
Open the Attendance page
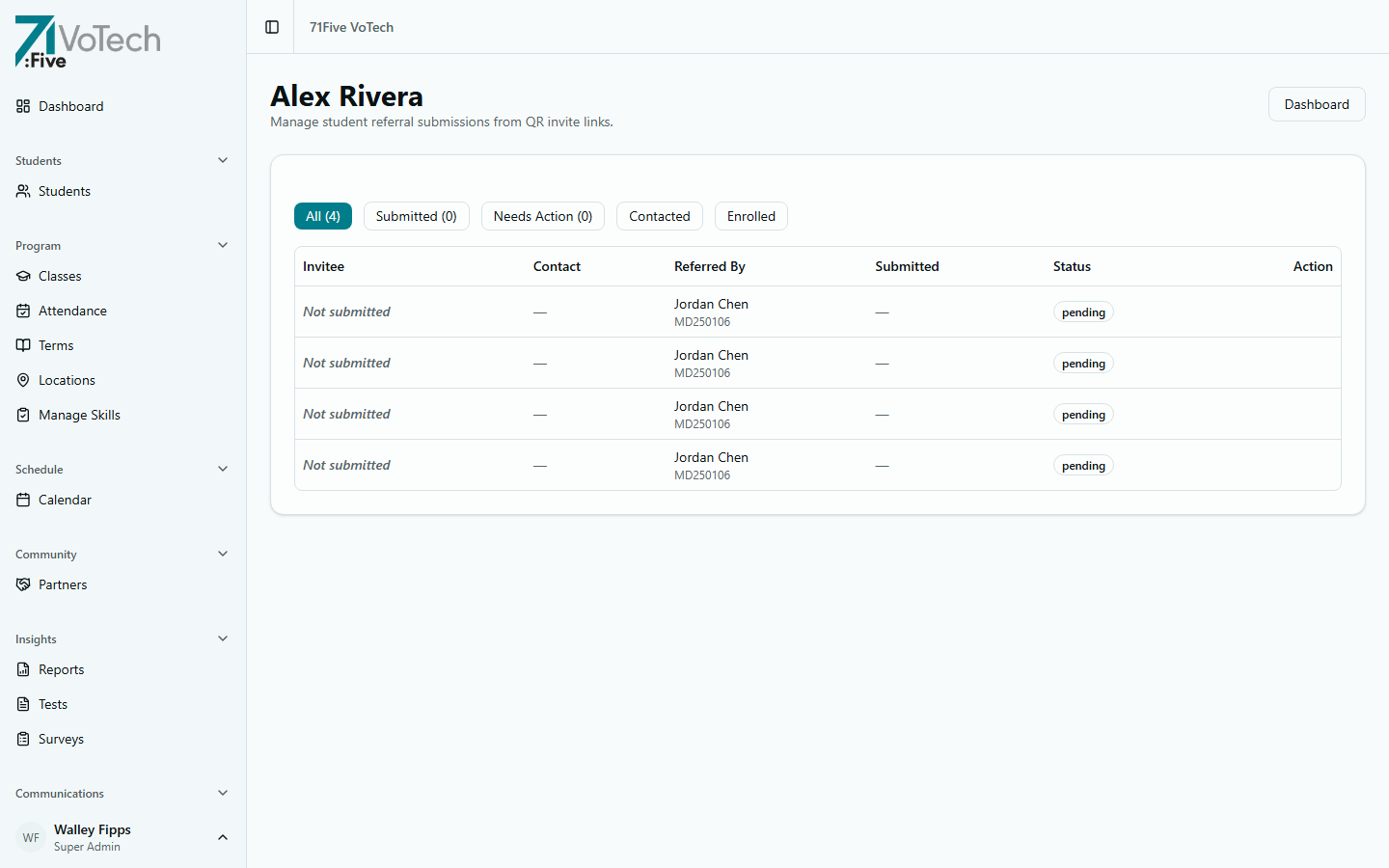point(23,311)
